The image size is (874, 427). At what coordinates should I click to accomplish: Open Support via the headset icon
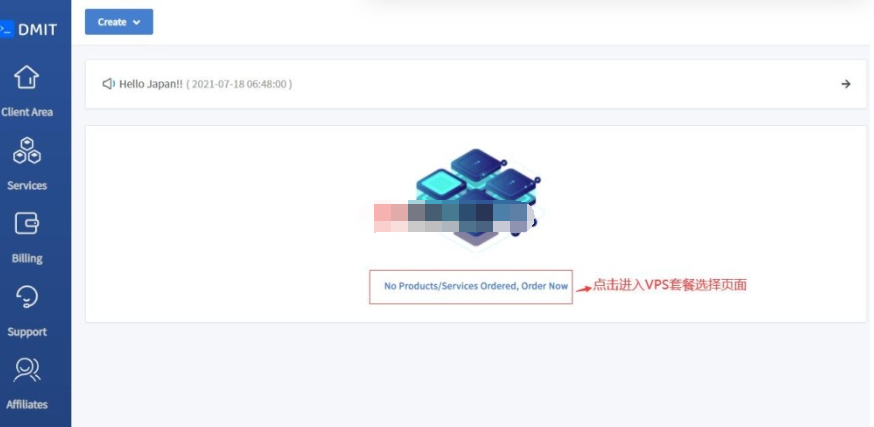pos(27,297)
